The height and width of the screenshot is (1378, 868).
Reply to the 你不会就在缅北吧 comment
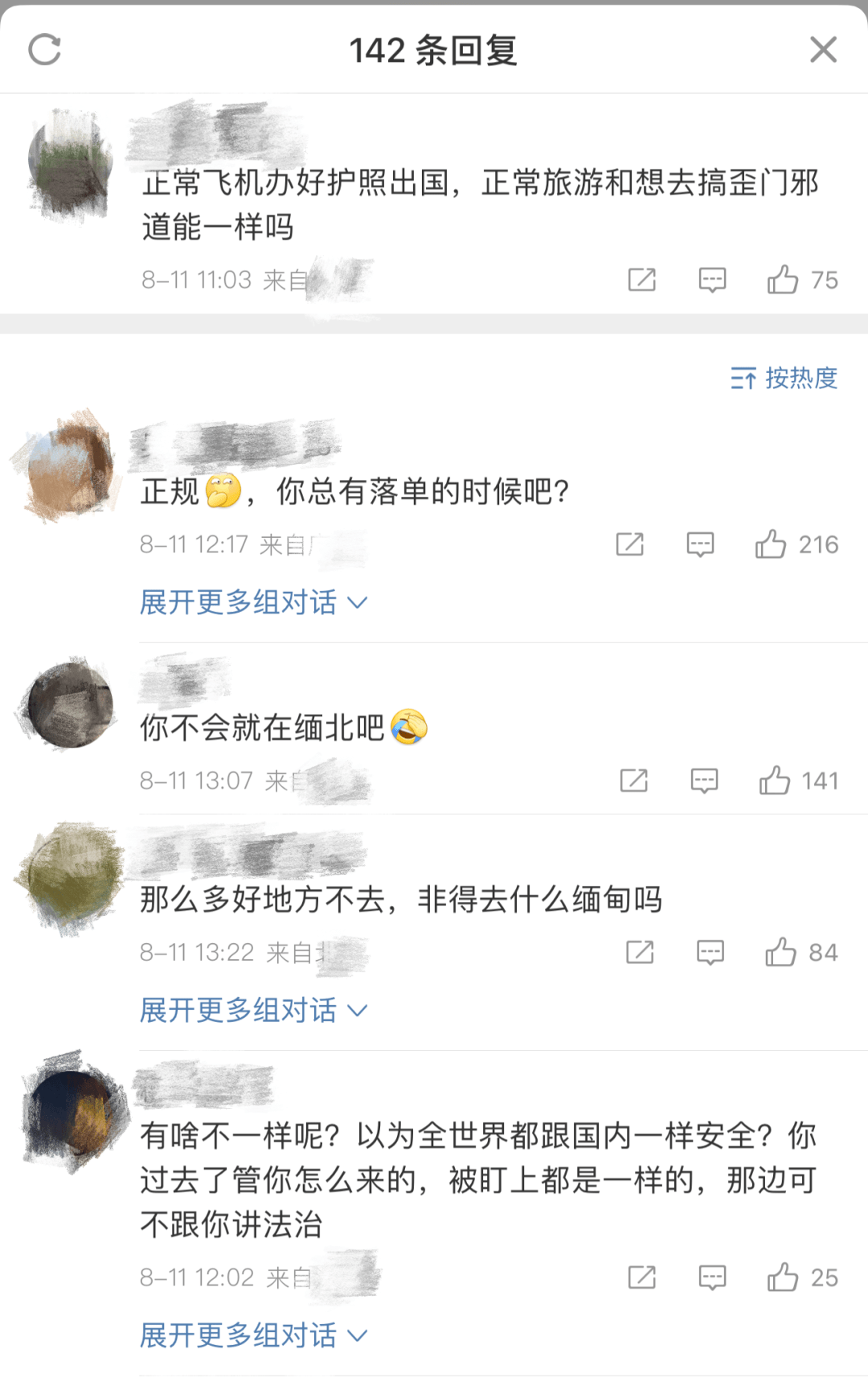click(705, 781)
